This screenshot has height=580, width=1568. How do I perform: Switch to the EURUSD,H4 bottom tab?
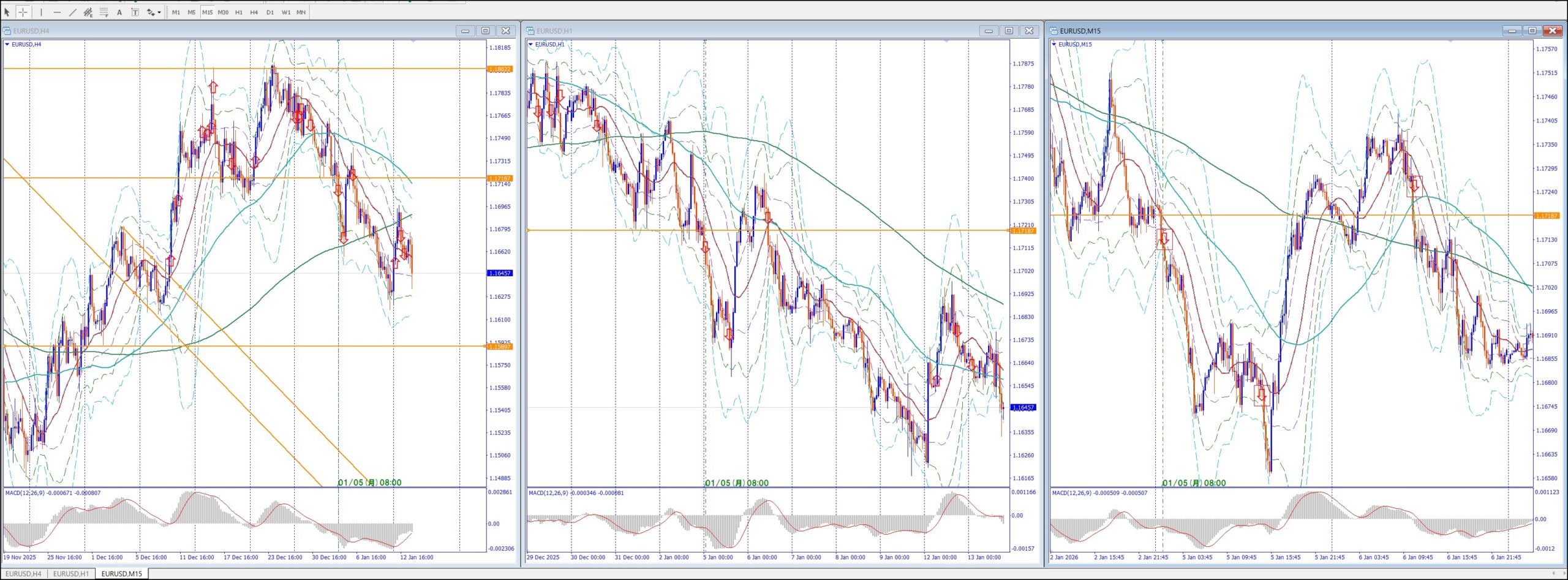23,574
